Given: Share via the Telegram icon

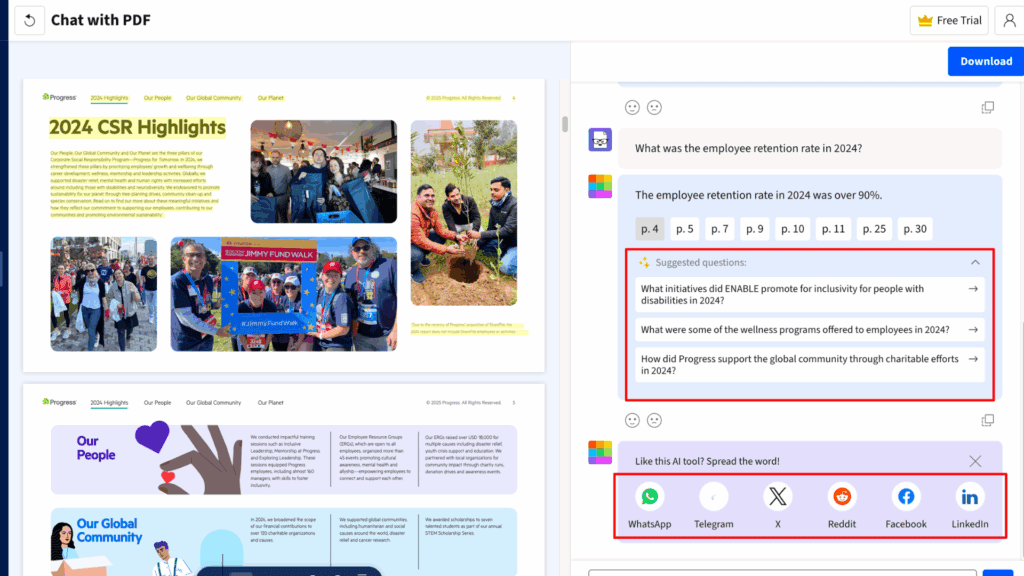Looking at the screenshot, I should pos(713,497).
